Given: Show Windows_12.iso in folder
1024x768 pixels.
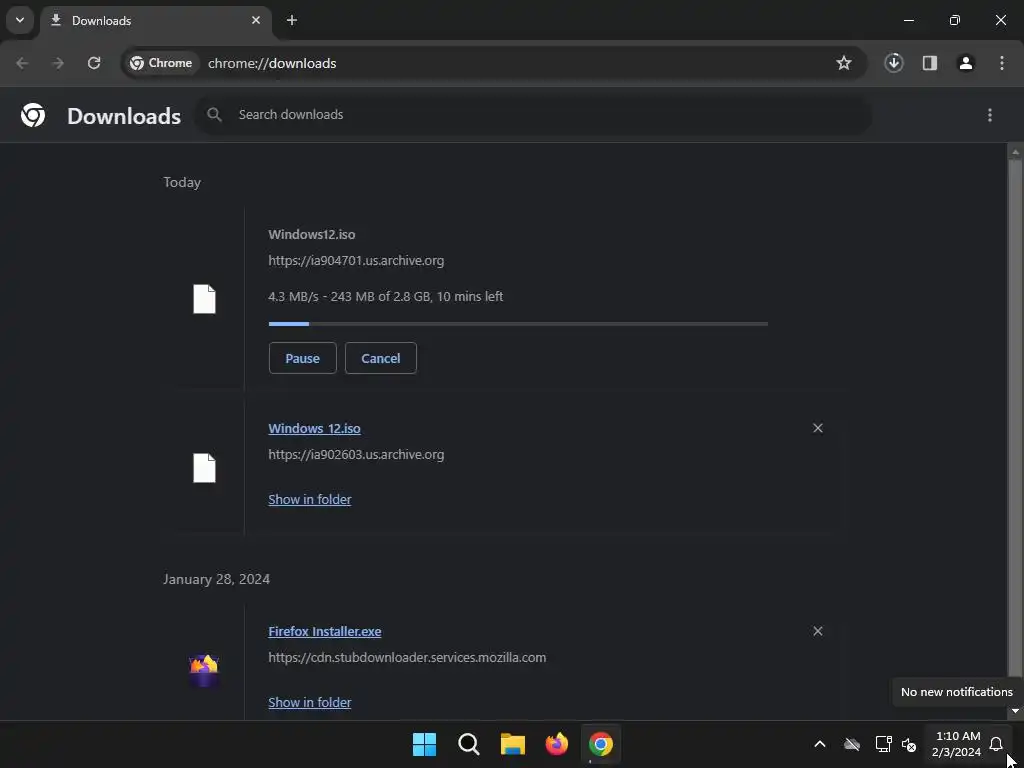Looking at the screenshot, I should [x=310, y=500].
